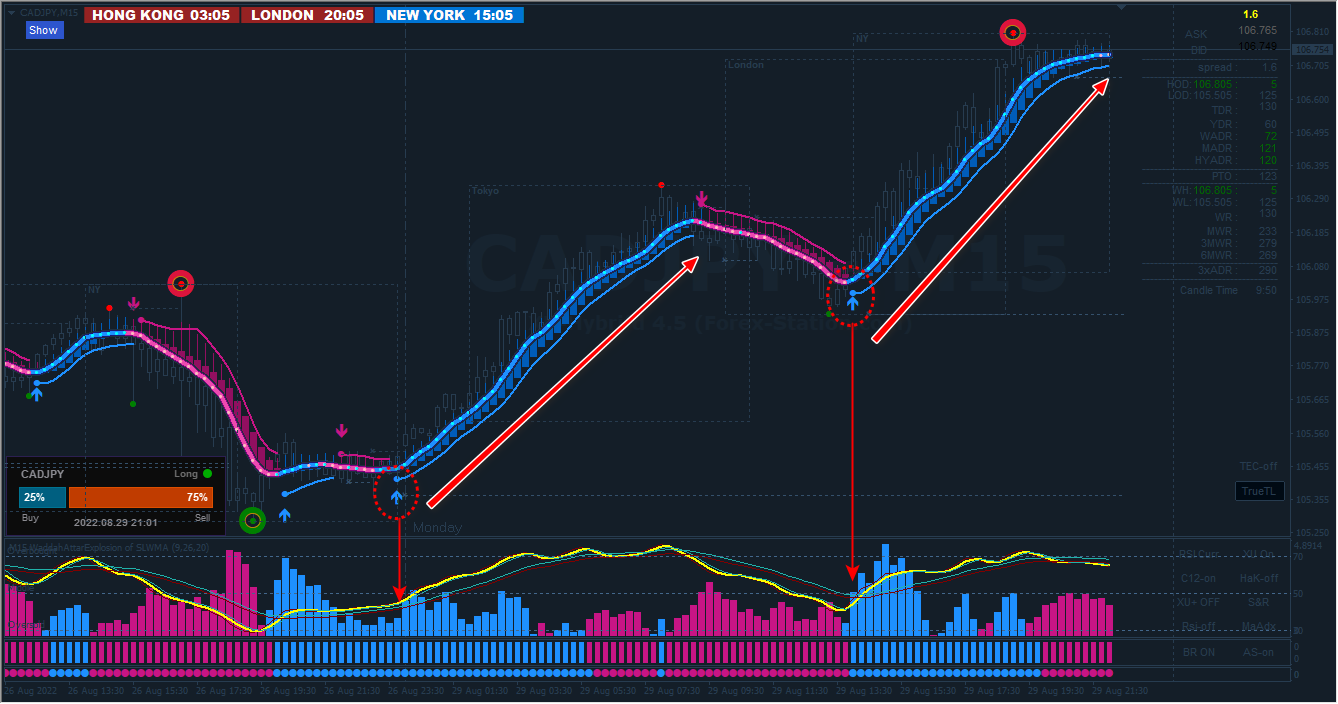Click the 25% Buy sentiment bar
Viewport: 1338px width, 704px height.
42,497
